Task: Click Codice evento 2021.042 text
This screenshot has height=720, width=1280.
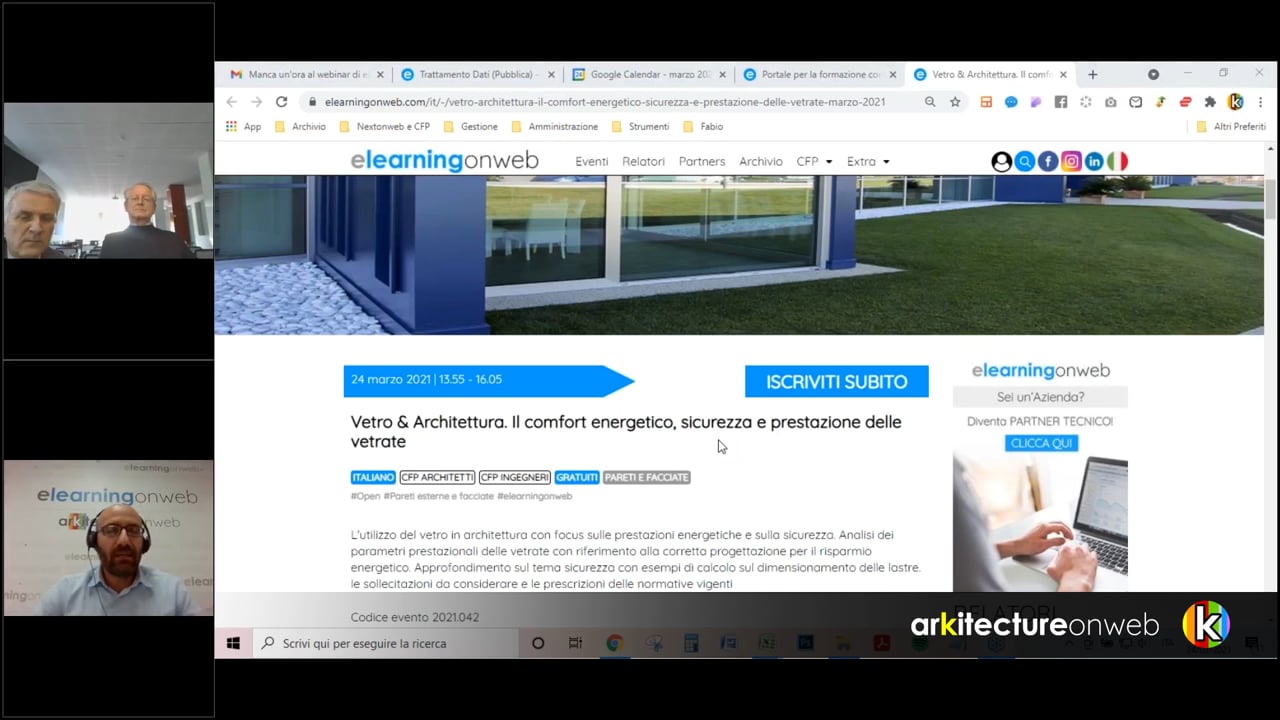Action: click(x=415, y=617)
